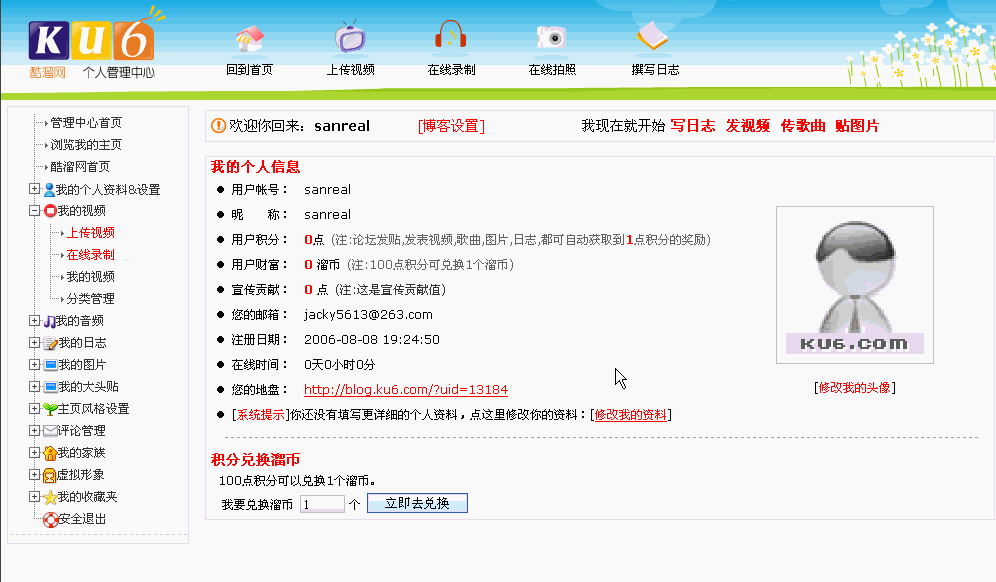996x582 pixels.
Task: Open 酷溜网首页 in the sidebar
Action: pyautogui.click(x=80, y=167)
